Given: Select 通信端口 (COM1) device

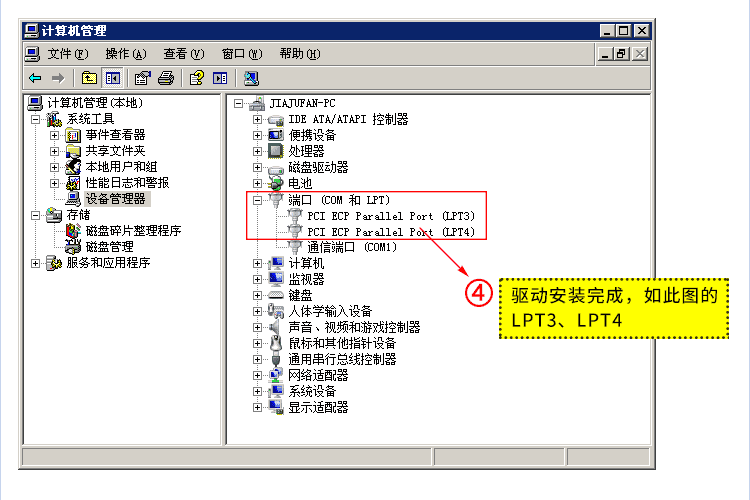Looking at the screenshot, I should [352, 247].
